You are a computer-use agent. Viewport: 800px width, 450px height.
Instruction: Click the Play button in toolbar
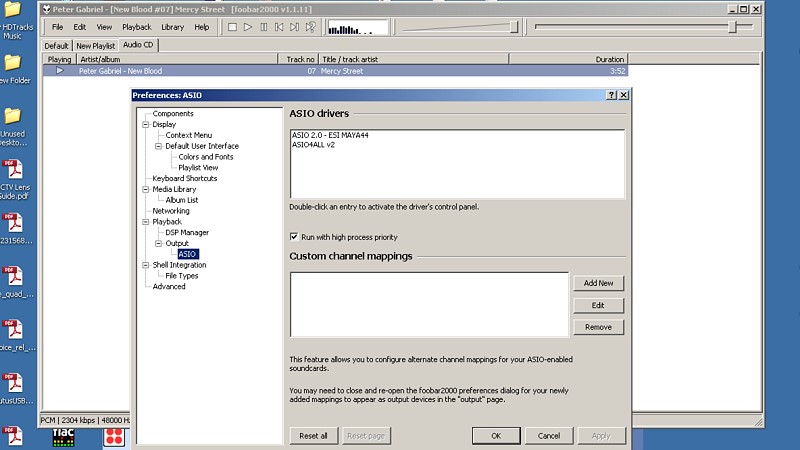point(248,27)
